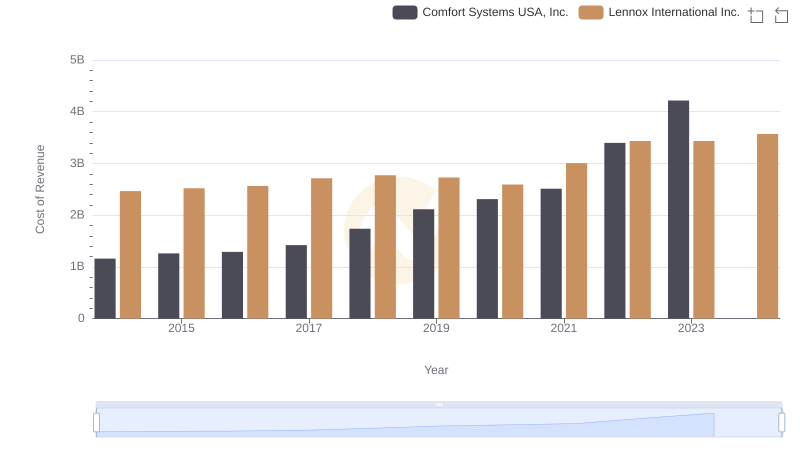Click the top grip bar of the data zoom slider

pos(439,404)
